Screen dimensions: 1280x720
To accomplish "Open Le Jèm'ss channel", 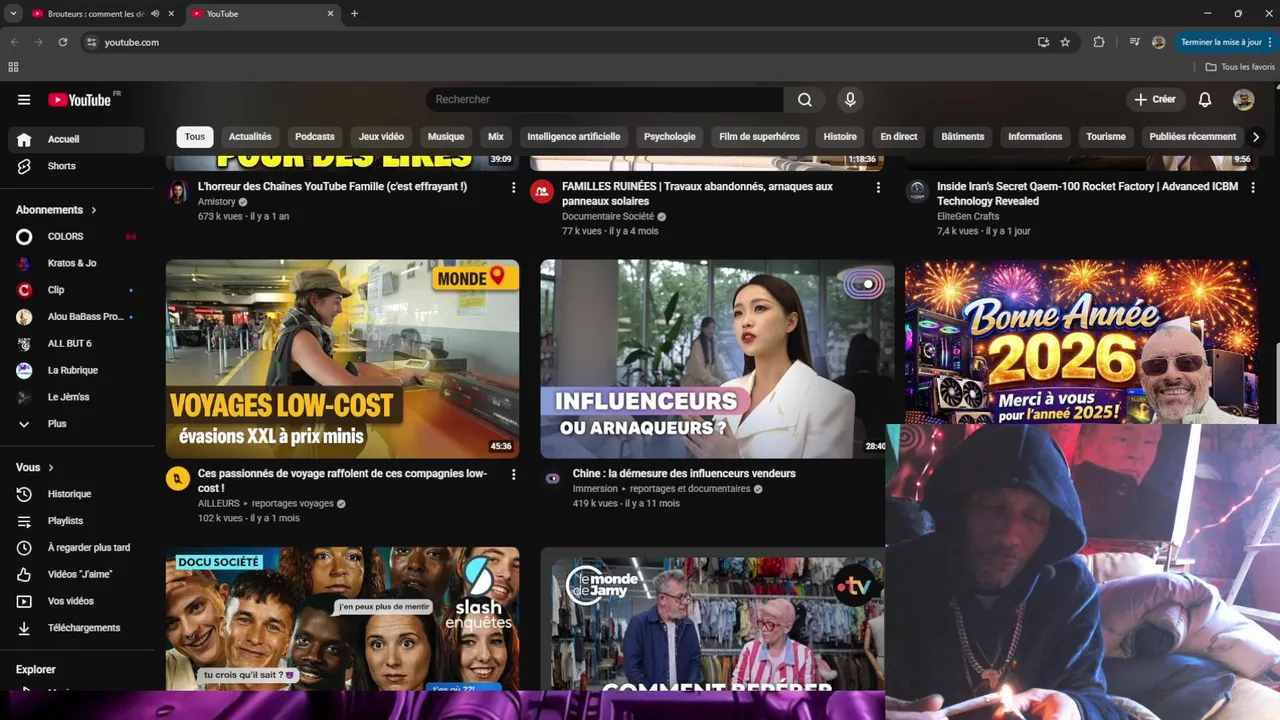I will pyautogui.click(x=76, y=397).
